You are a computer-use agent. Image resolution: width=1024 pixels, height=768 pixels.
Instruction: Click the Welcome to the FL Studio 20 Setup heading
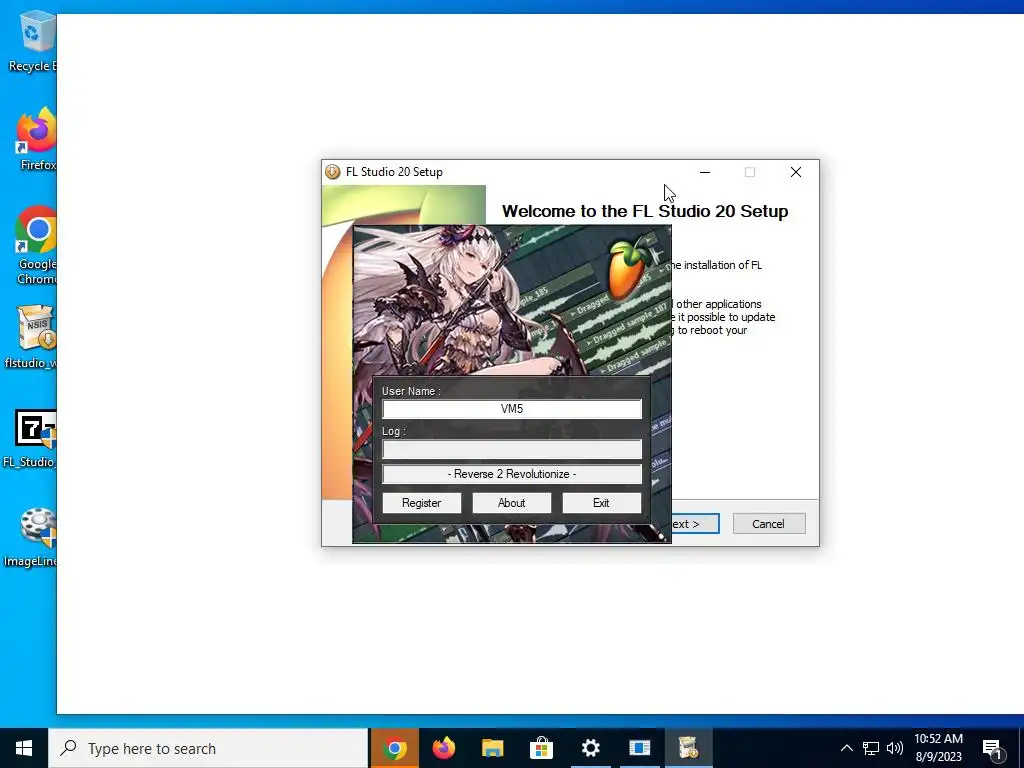[x=645, y=211]
